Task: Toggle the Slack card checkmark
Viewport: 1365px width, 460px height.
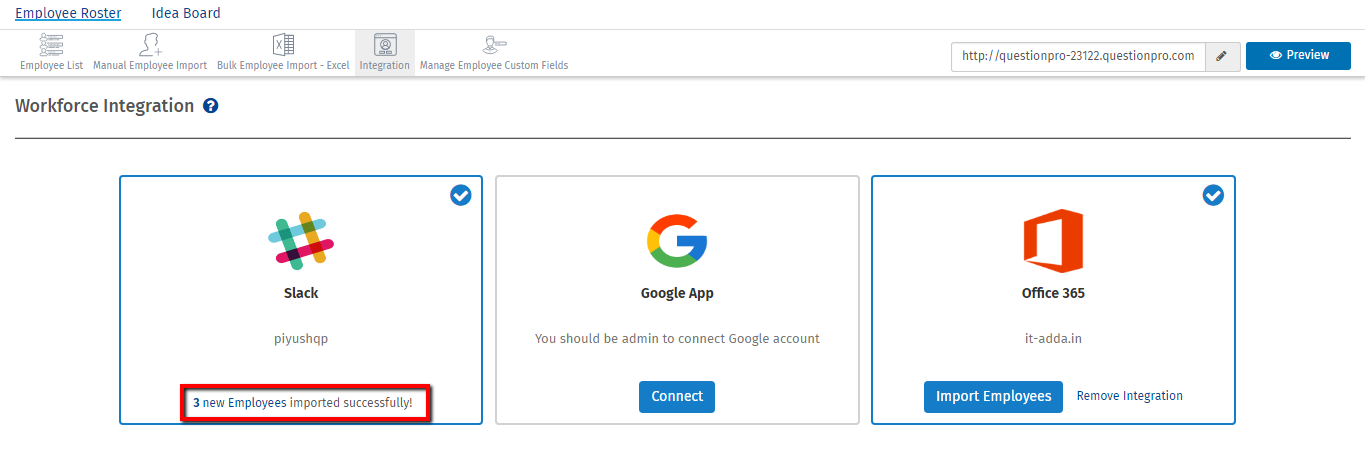Action: pos(460,196)
